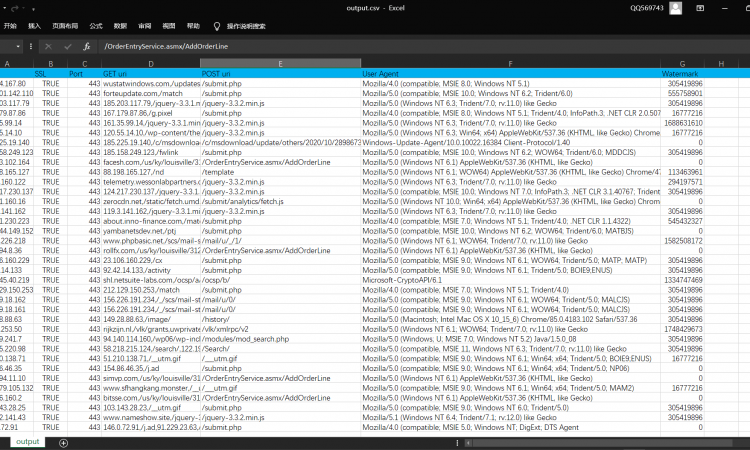Click watermark value 1748429673
Image resolution: width=750 pixels, height=450 pixels.
point(682,329)
